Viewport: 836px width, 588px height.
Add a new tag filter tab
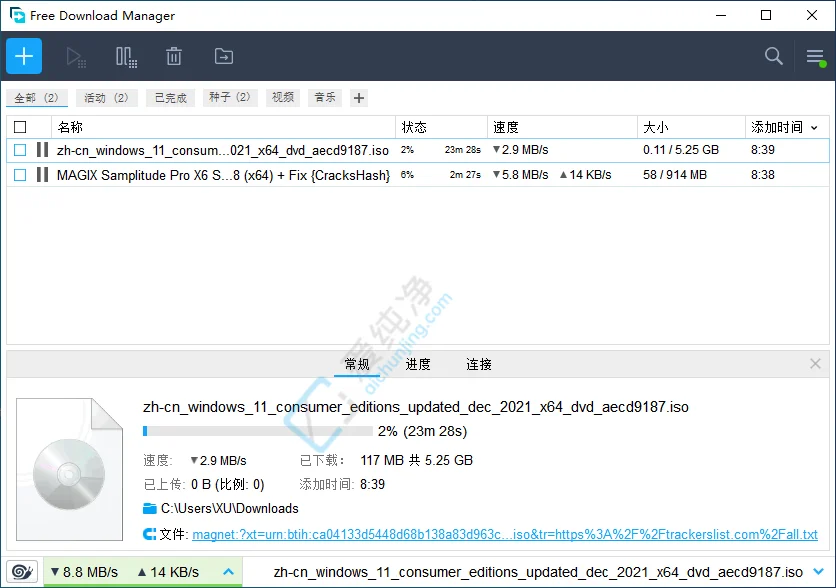point(359,98)
